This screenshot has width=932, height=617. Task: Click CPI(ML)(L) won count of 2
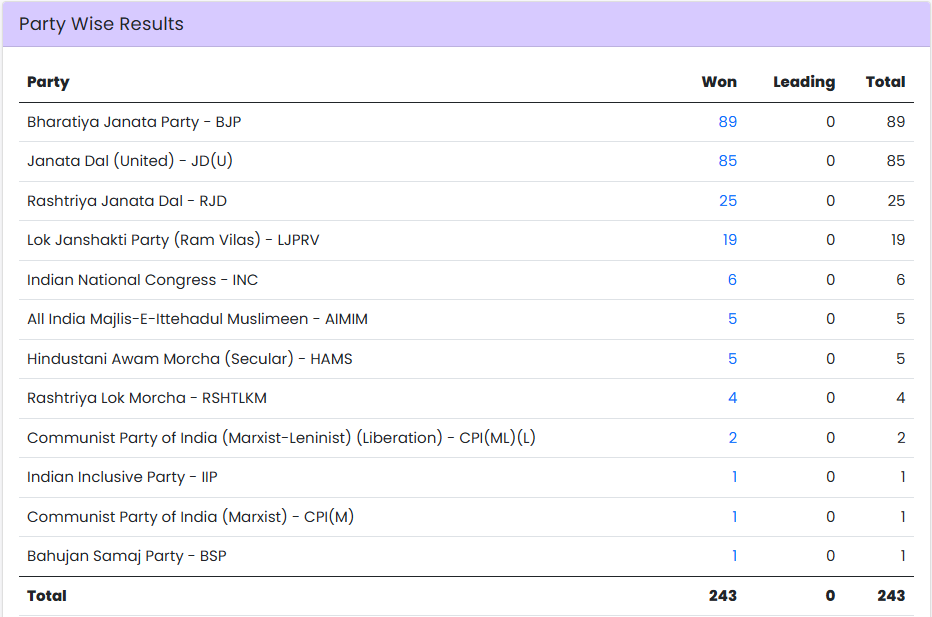[x=732, y=438]
